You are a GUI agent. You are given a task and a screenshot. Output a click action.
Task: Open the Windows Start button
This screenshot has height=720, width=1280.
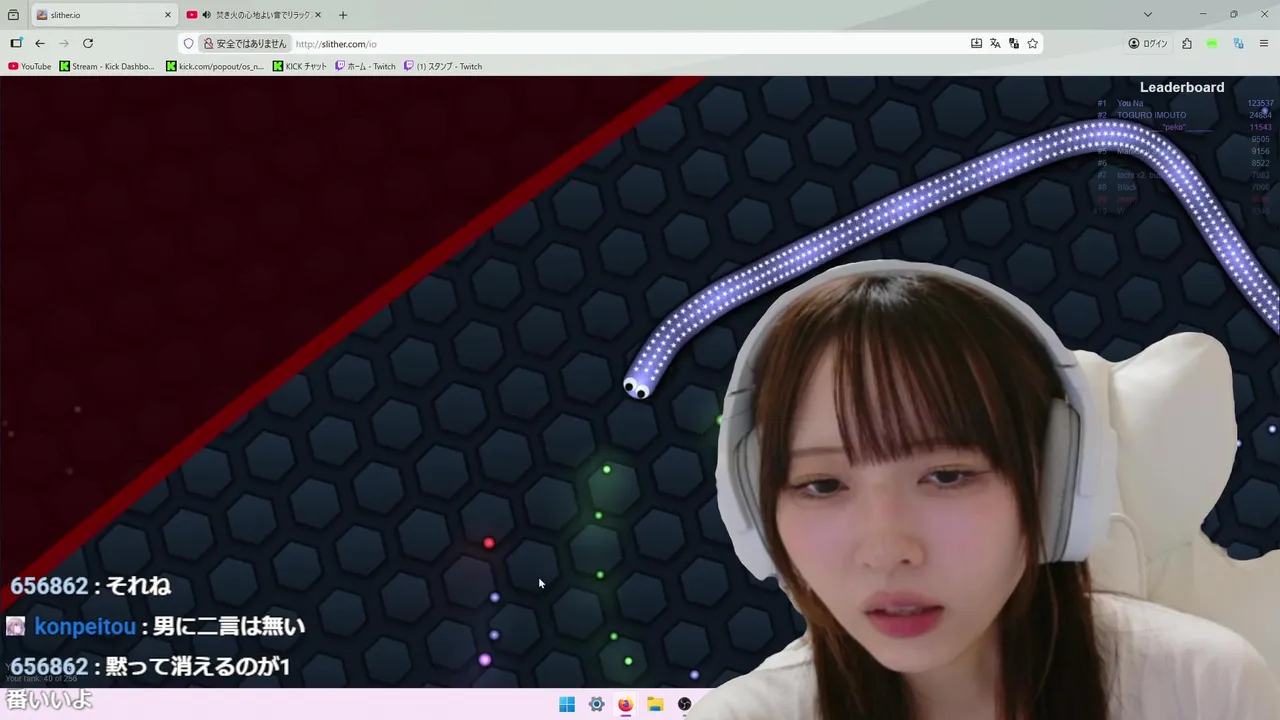pos(567,704)
